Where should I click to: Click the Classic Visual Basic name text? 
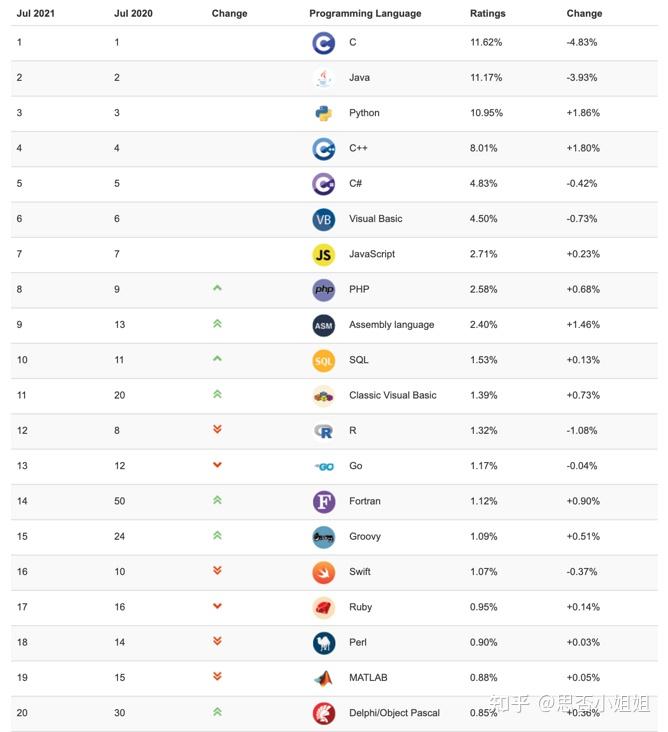(392, 395)
